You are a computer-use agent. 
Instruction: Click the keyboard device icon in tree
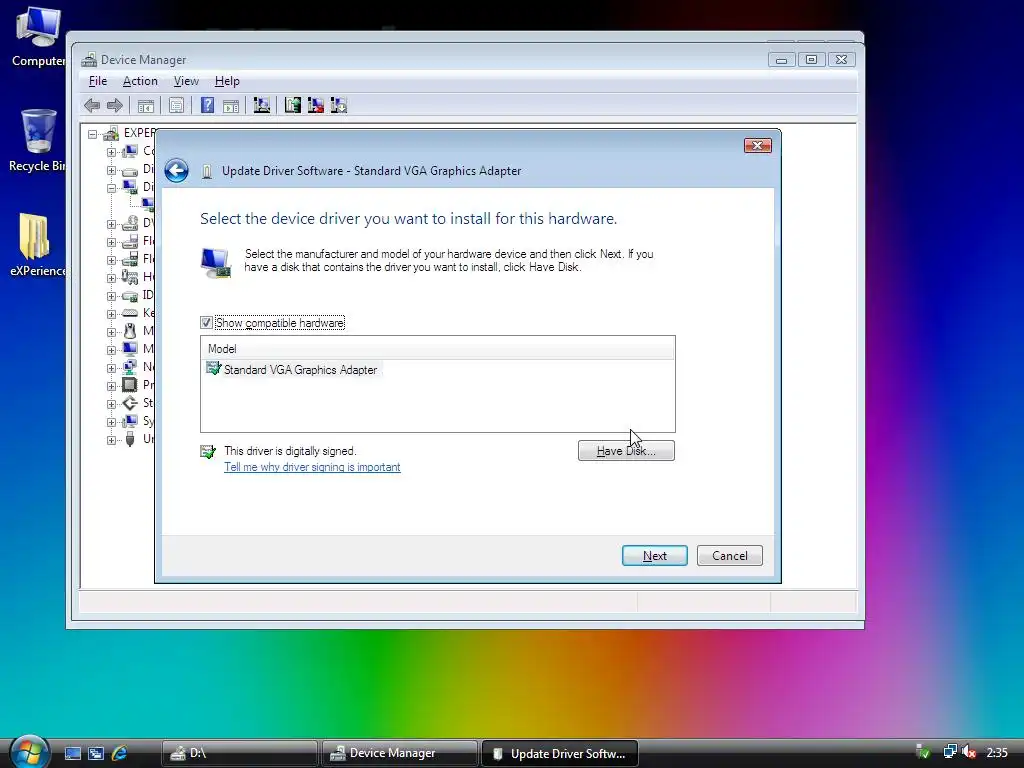click(130, 313)
